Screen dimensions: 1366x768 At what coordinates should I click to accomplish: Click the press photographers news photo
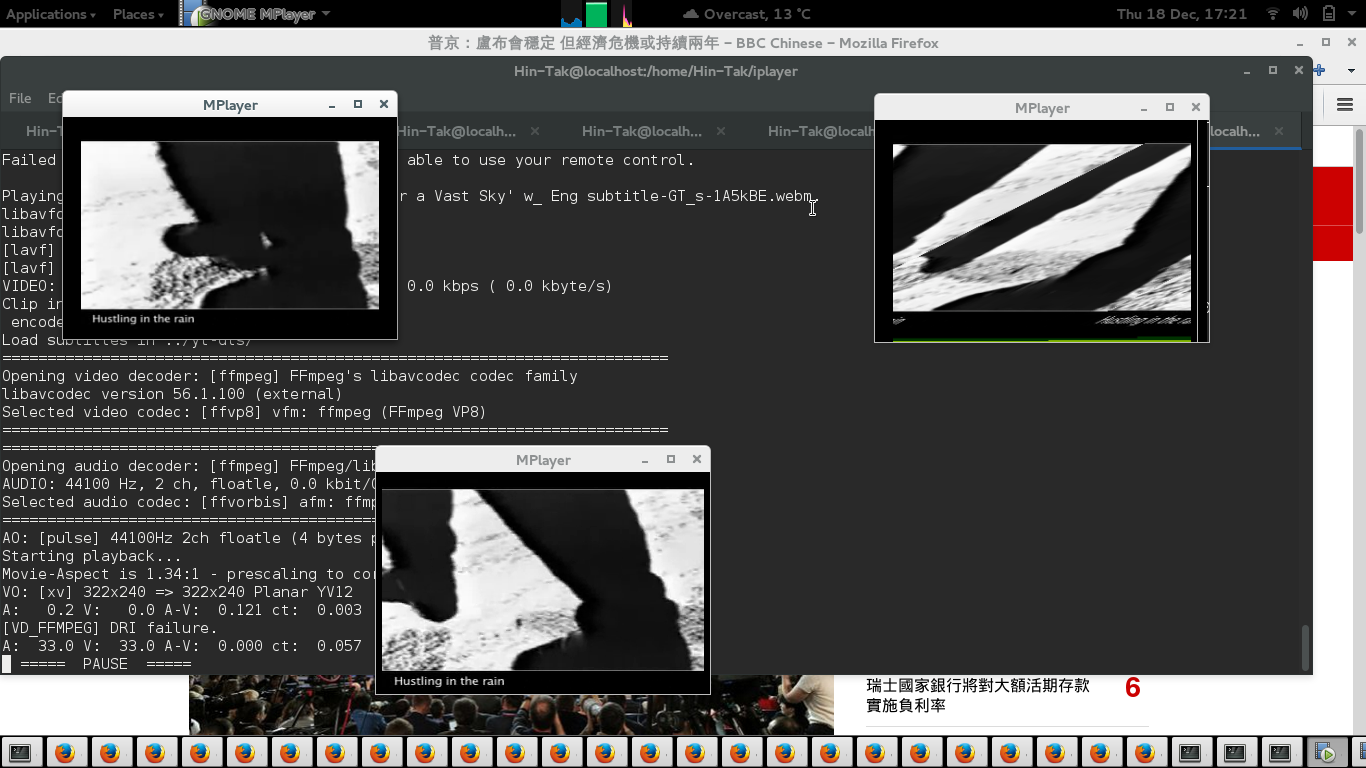(511, 705)
